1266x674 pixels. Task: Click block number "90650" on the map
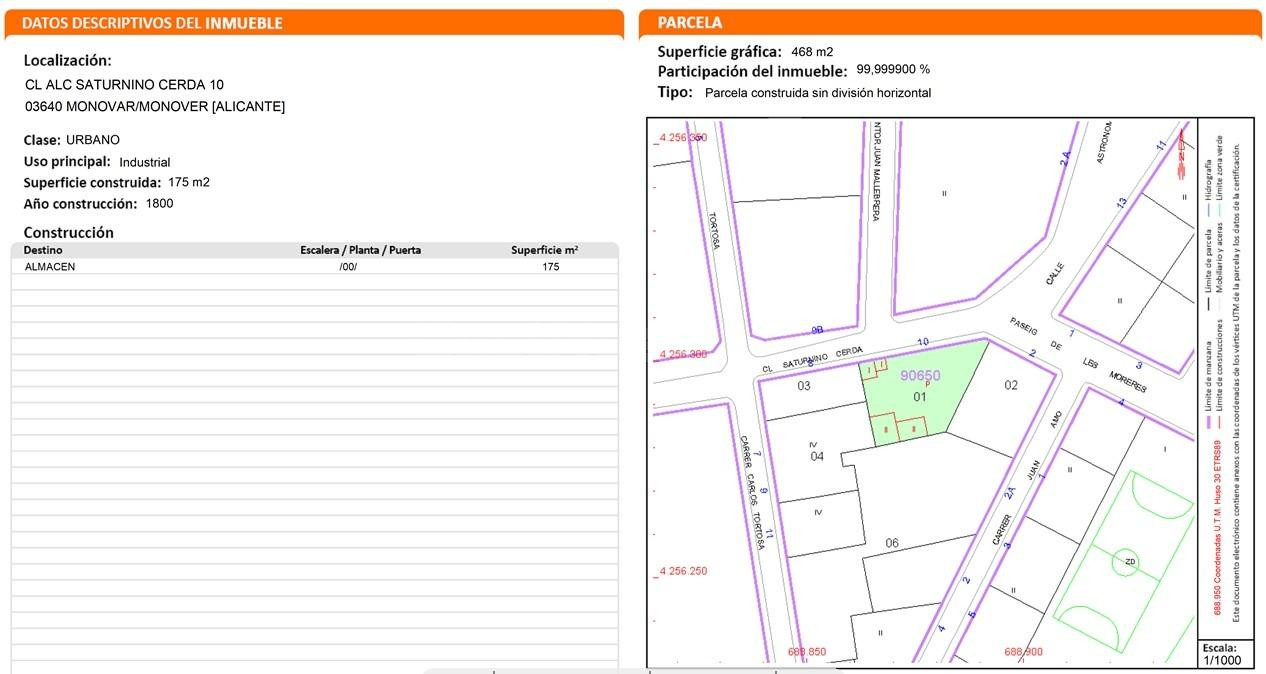point(920,376)
